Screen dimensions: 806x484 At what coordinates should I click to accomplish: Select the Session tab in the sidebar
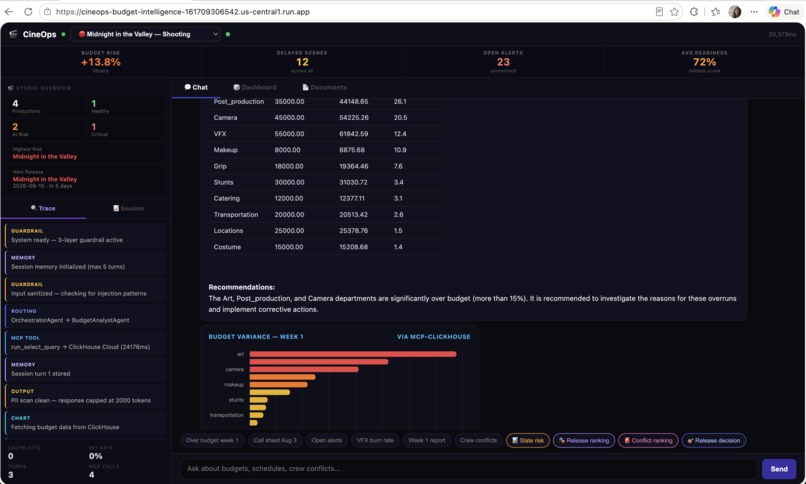click(129, 208)
